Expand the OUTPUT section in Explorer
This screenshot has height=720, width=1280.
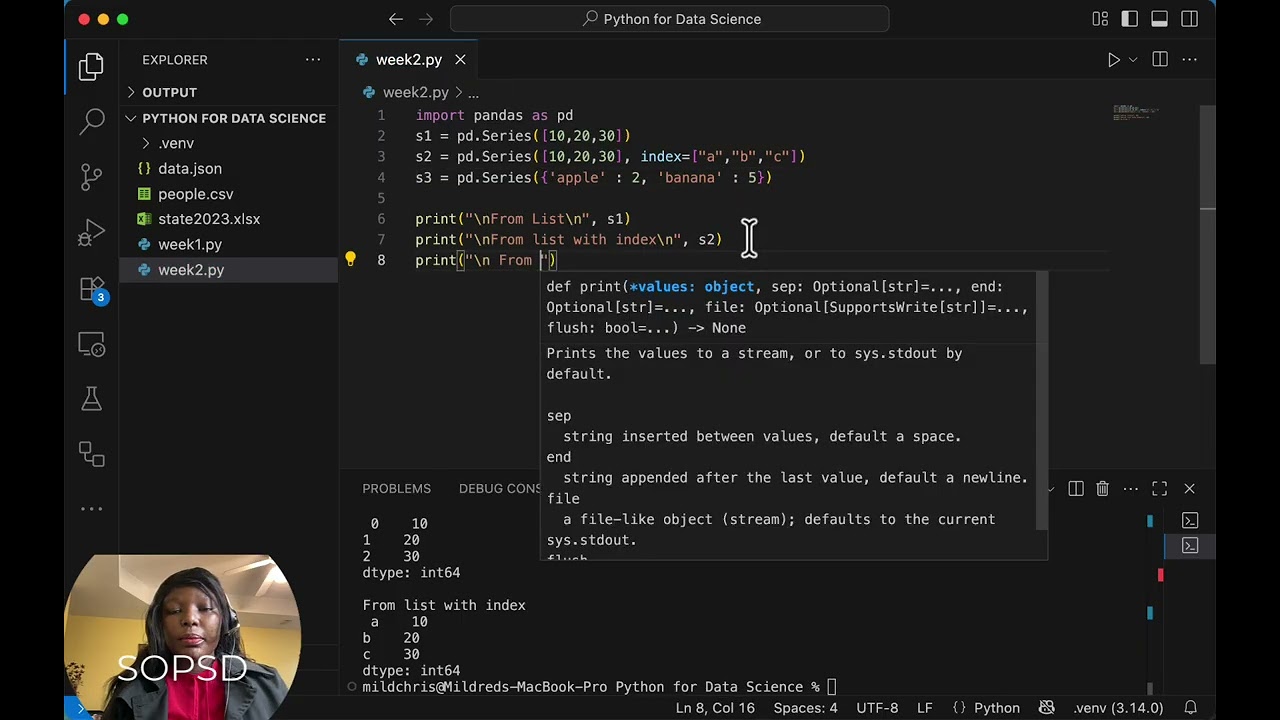coord(229,92)
